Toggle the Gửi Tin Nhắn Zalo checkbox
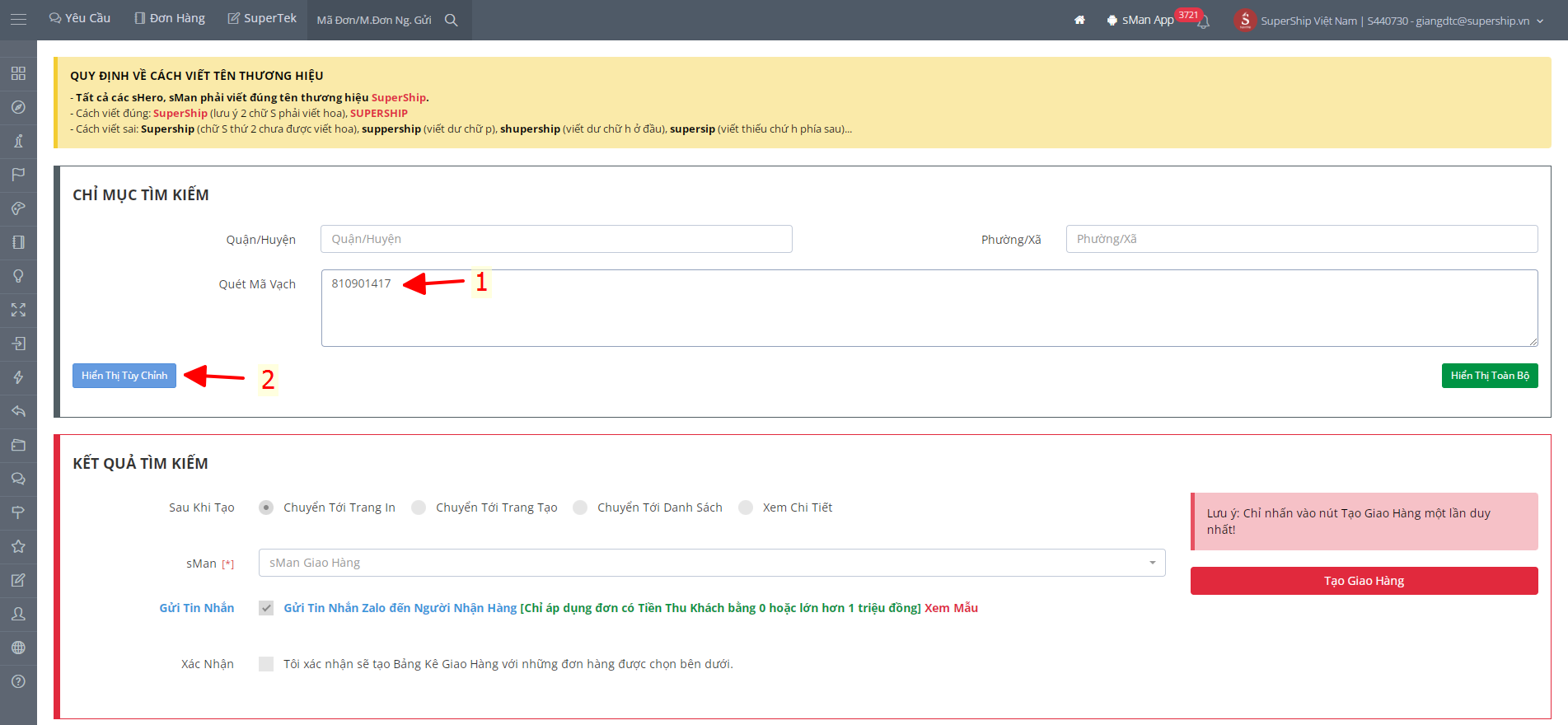The image size is (1568, 725). click(x=266, y=608)
